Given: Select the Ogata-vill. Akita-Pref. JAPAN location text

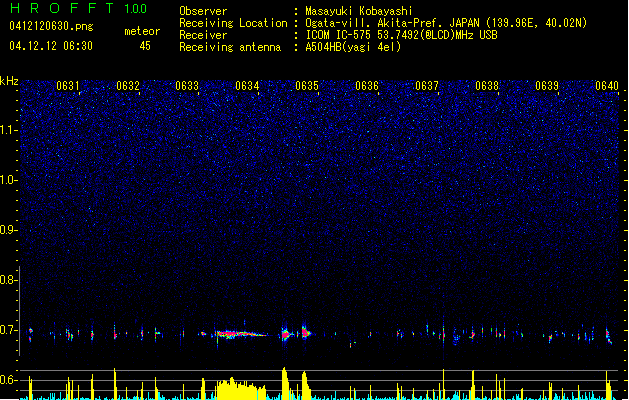Looking at the screenshot, I should tap(446, 23).
